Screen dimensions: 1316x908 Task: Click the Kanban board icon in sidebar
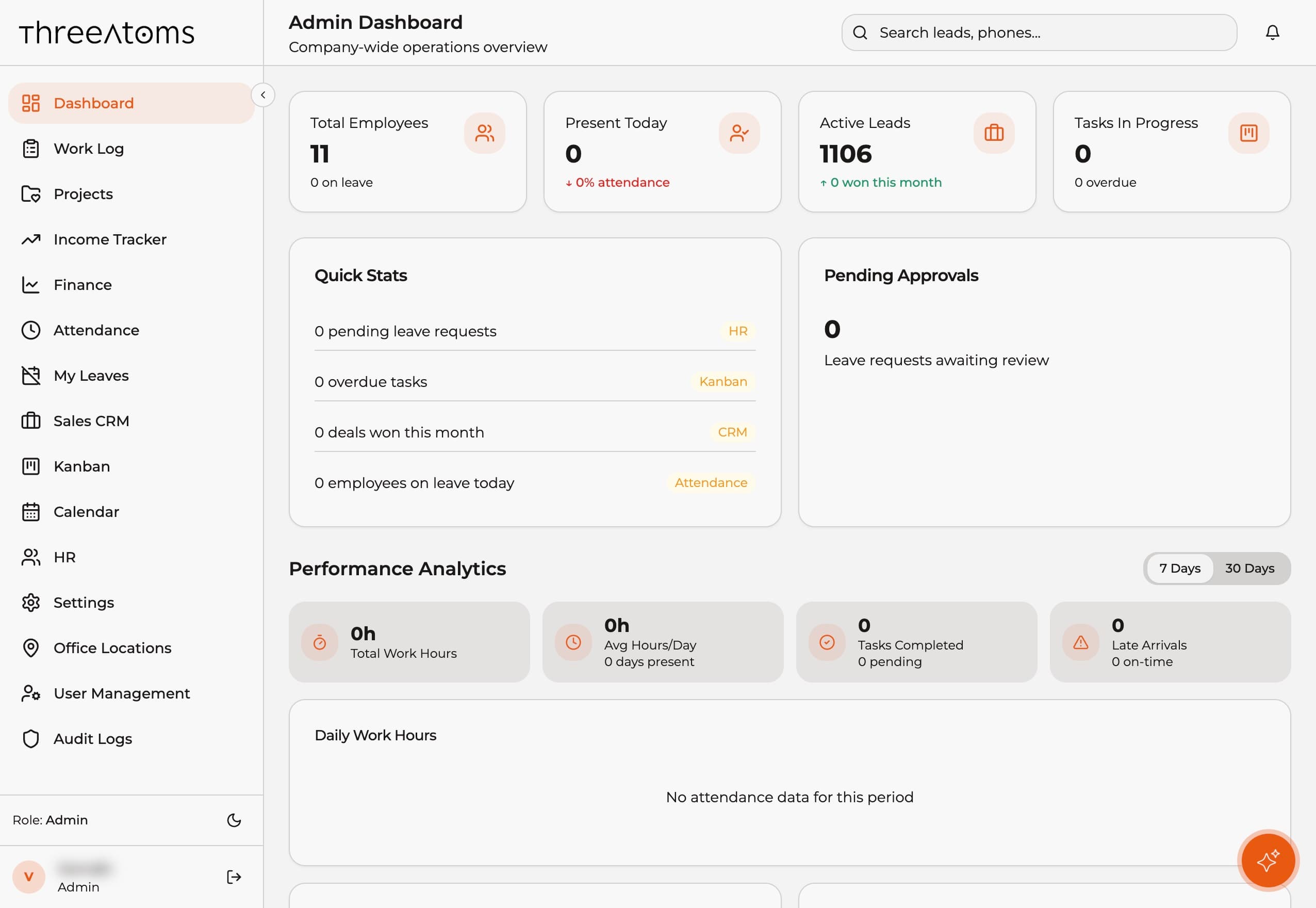pos(31,466)
